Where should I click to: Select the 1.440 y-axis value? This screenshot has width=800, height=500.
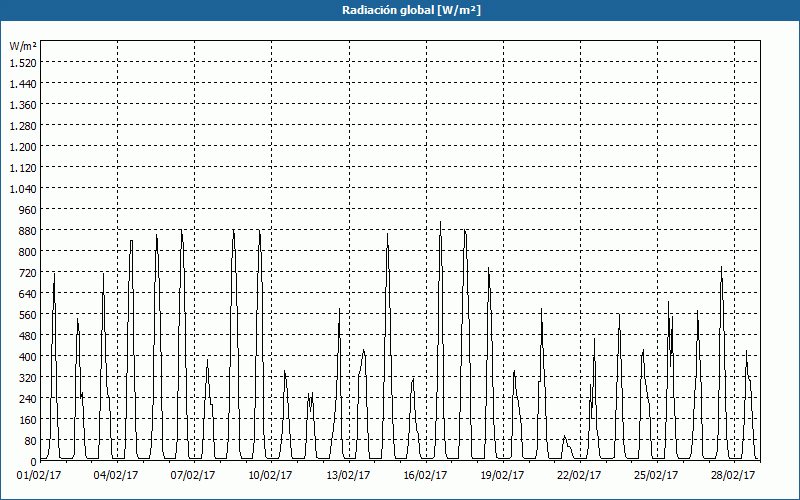(x=23, y=84)
